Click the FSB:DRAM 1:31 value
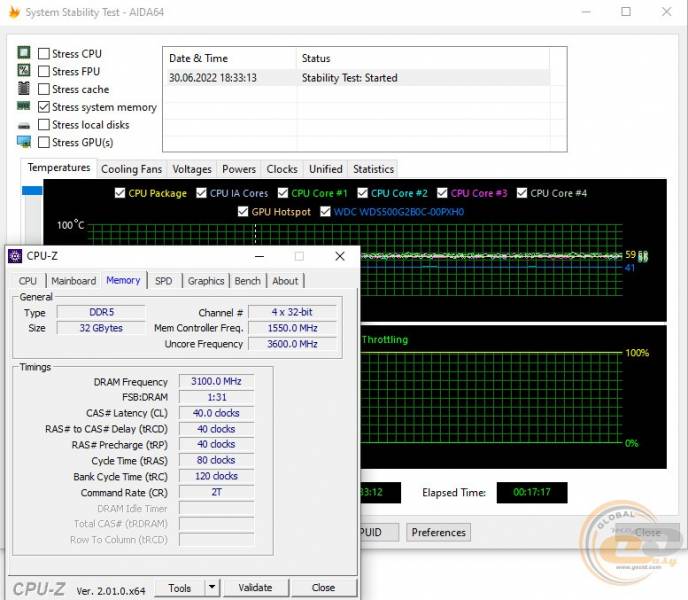The width and height of the screenshot is (688, 600). point(216,397)
